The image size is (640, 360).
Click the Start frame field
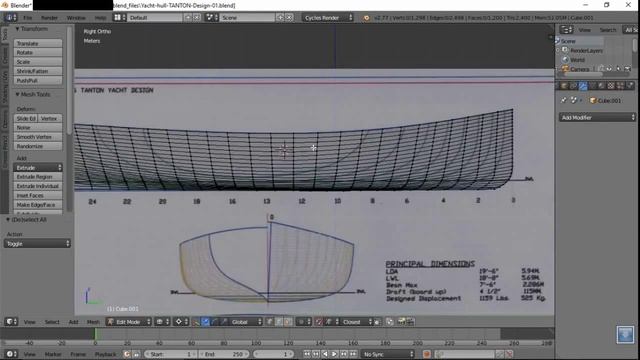tap(171, 354)
